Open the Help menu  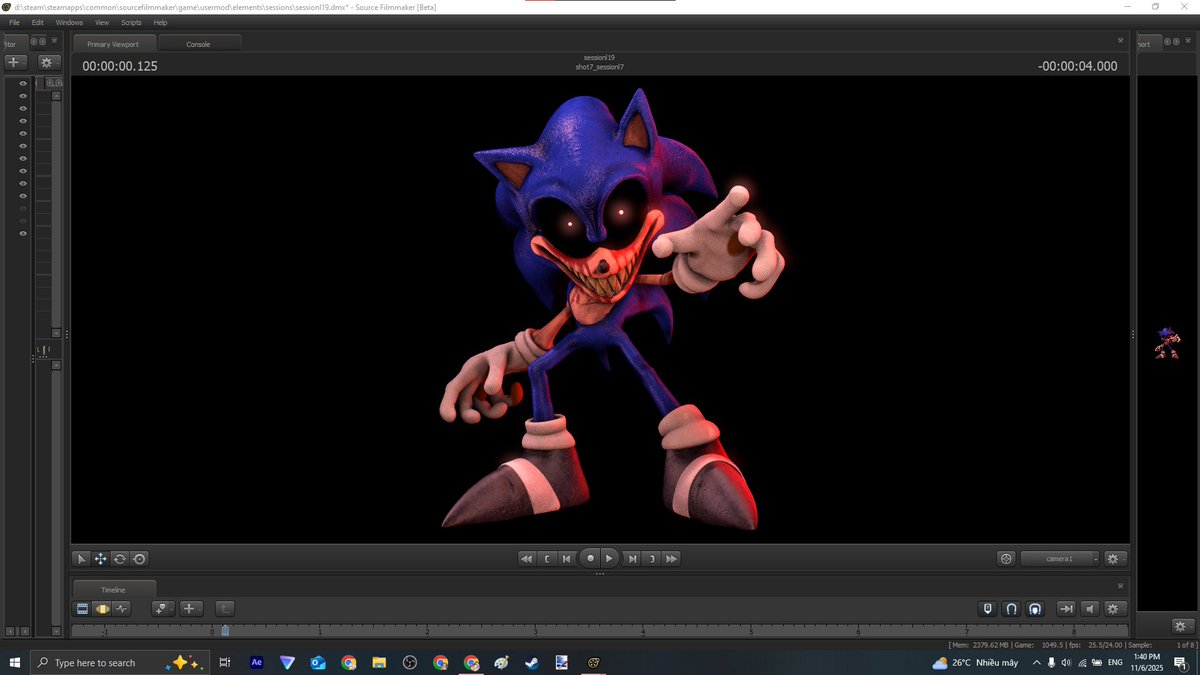160,22
